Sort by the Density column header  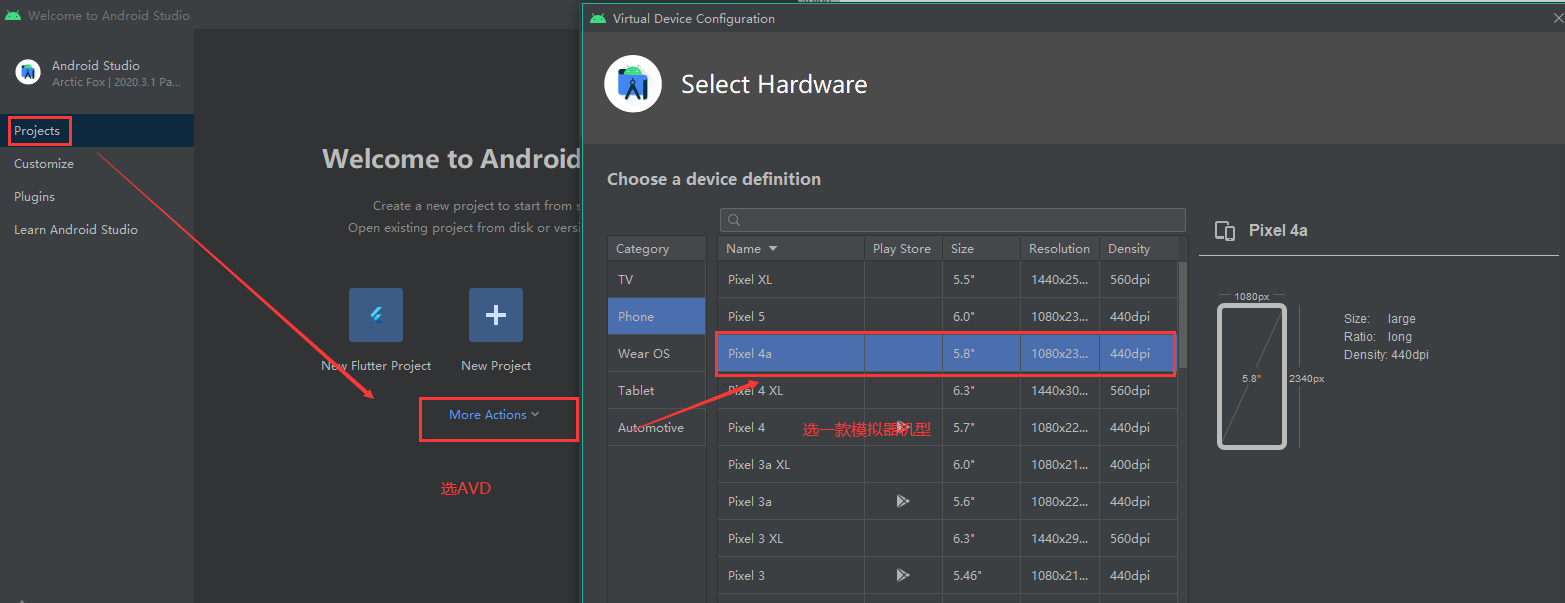(1138, 249)
